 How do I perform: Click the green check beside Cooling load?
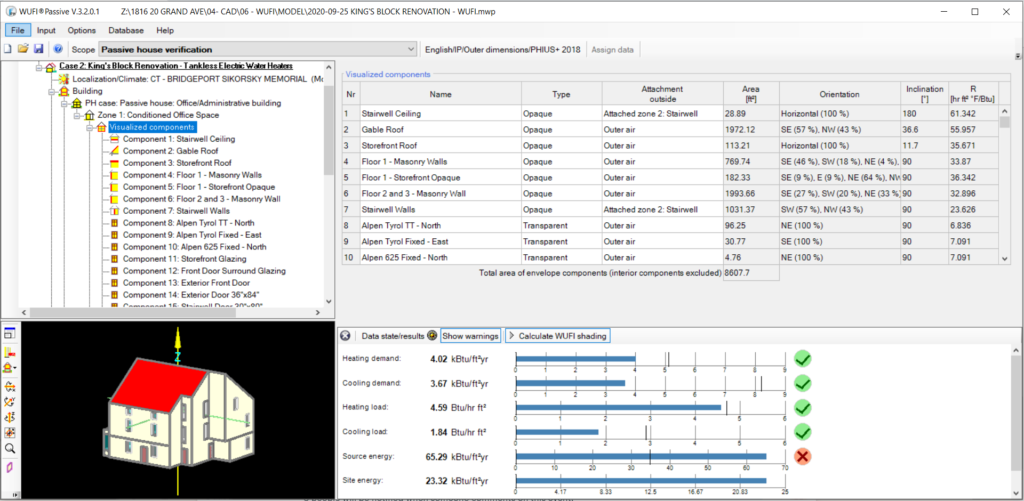(x=803, y=432)
